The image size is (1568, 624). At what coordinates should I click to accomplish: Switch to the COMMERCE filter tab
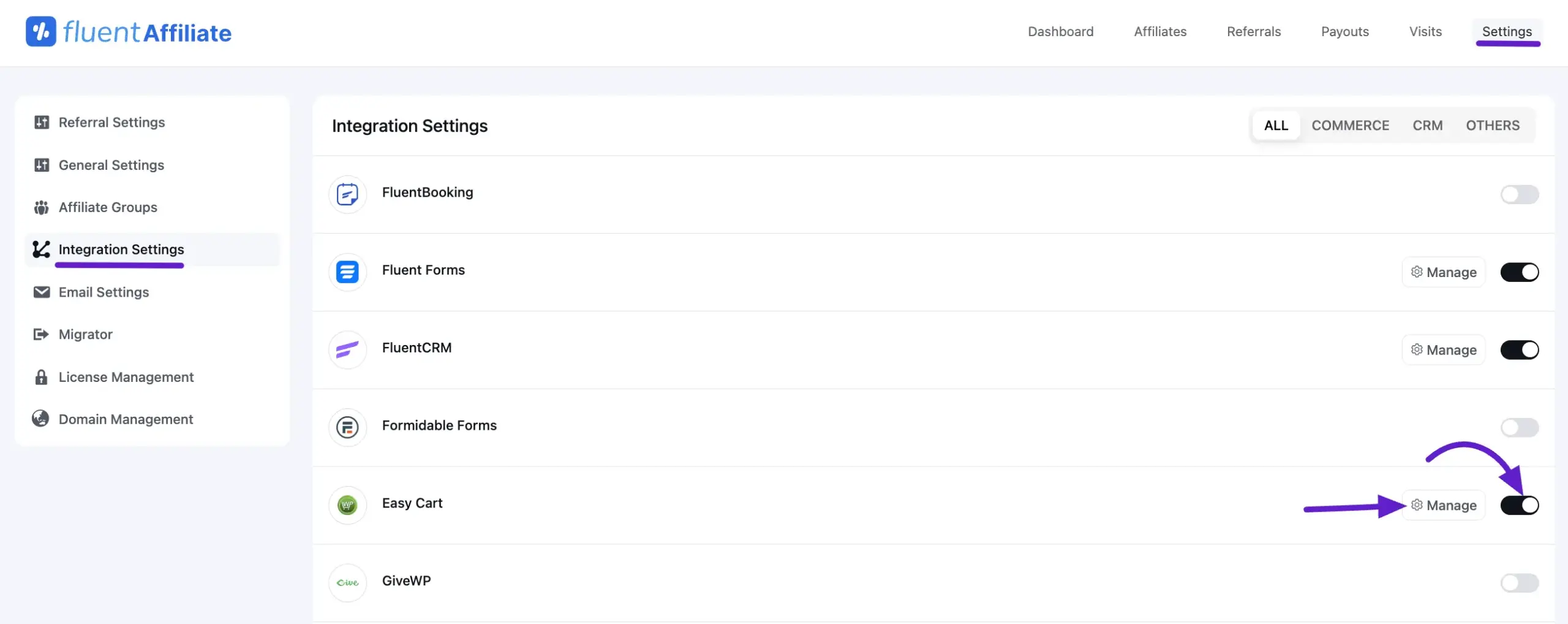pos(1351,125)
